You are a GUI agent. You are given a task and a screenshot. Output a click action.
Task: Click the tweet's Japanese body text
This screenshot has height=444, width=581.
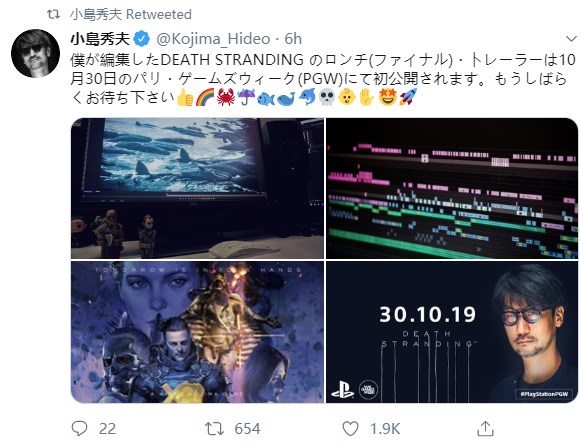(x=322, y=79)
